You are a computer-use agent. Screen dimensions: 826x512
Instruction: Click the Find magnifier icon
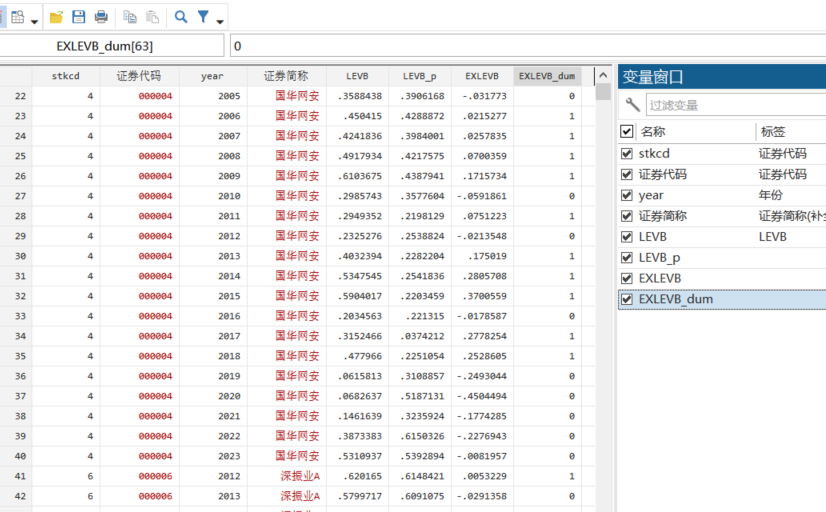click(x=181, y=17)
